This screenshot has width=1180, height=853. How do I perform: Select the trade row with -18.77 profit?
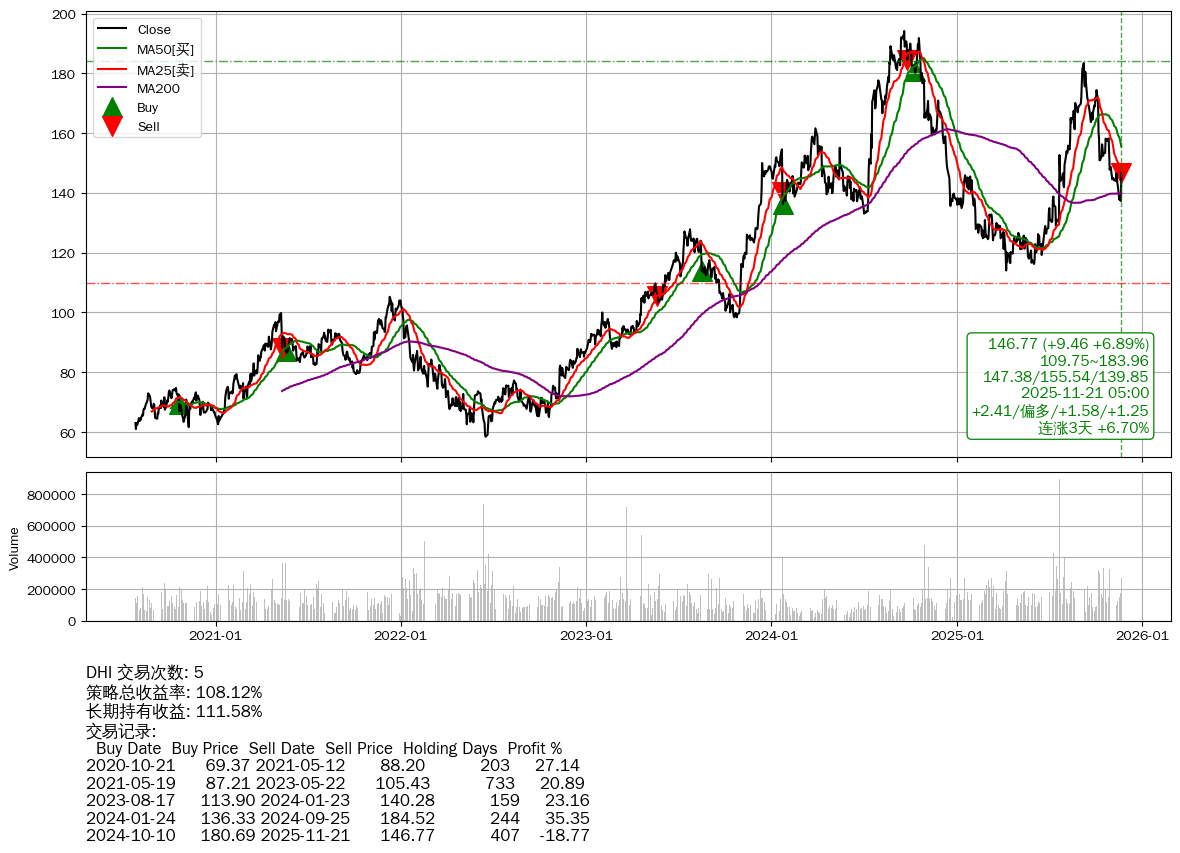pyautogui.click(x=337, y=835)
